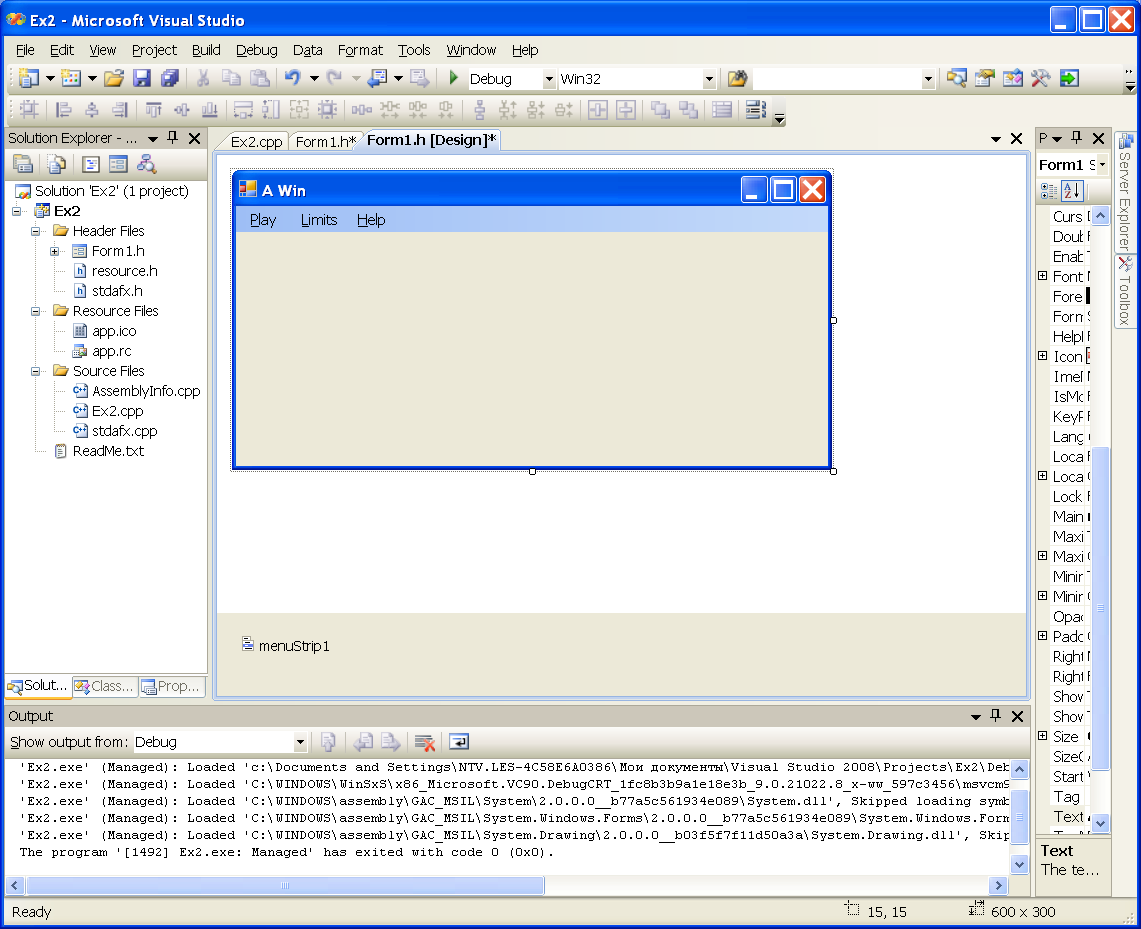Open the Format menu
The width and height of the screenshot is (1141, 929).
(x=359, y=50)
